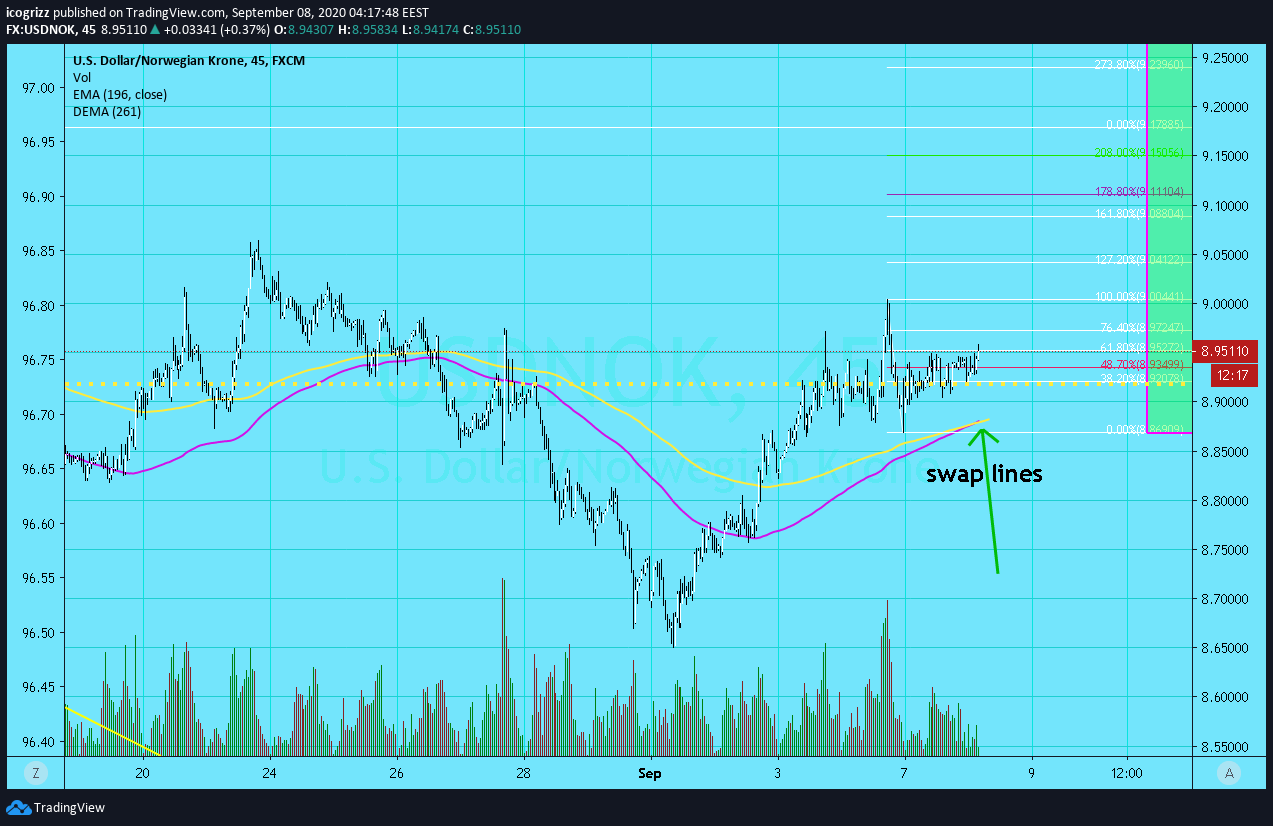This screenshot has height=826, width=1273.
Task: Select the 100.00% Fibonacci level label
Action: [x=1139, y=296]
